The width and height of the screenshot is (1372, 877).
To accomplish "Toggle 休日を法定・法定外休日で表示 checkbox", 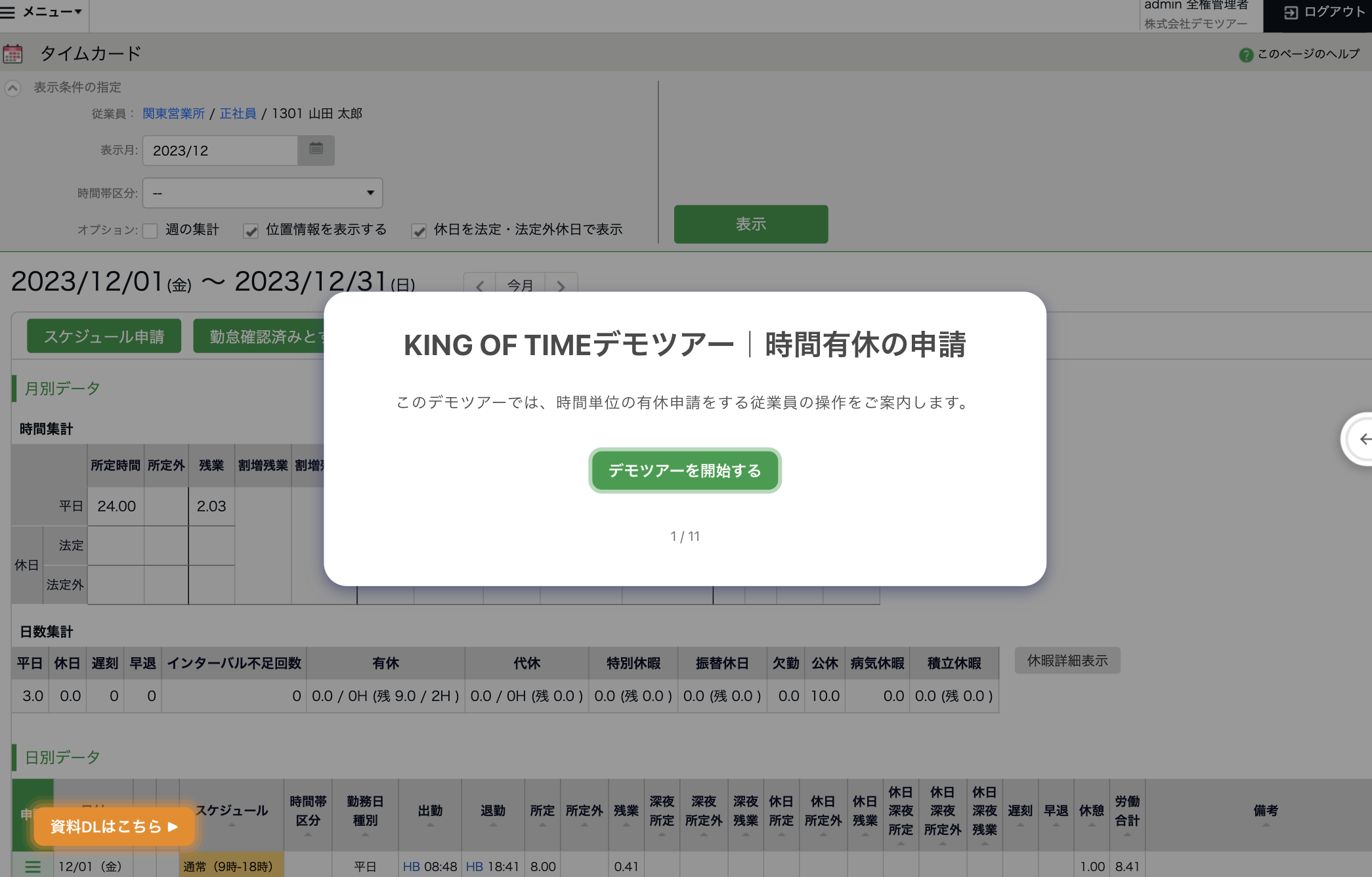I will point(418,230).
